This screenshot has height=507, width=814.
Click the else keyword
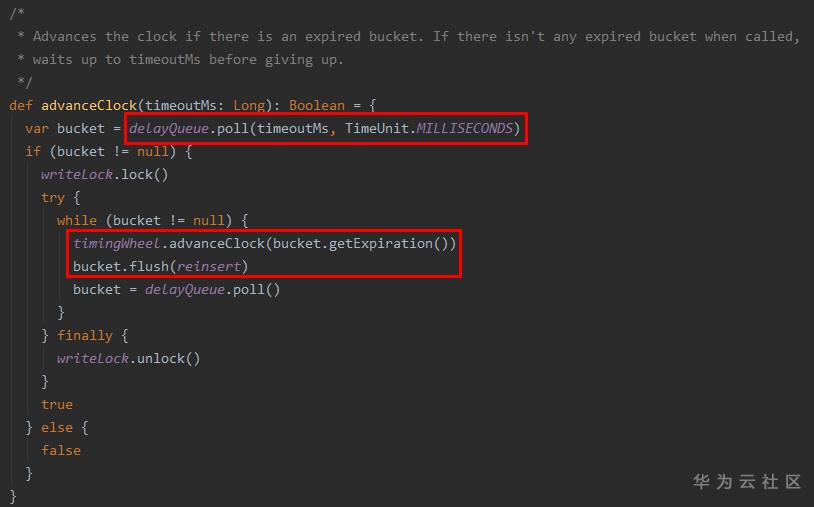(57, 427)
